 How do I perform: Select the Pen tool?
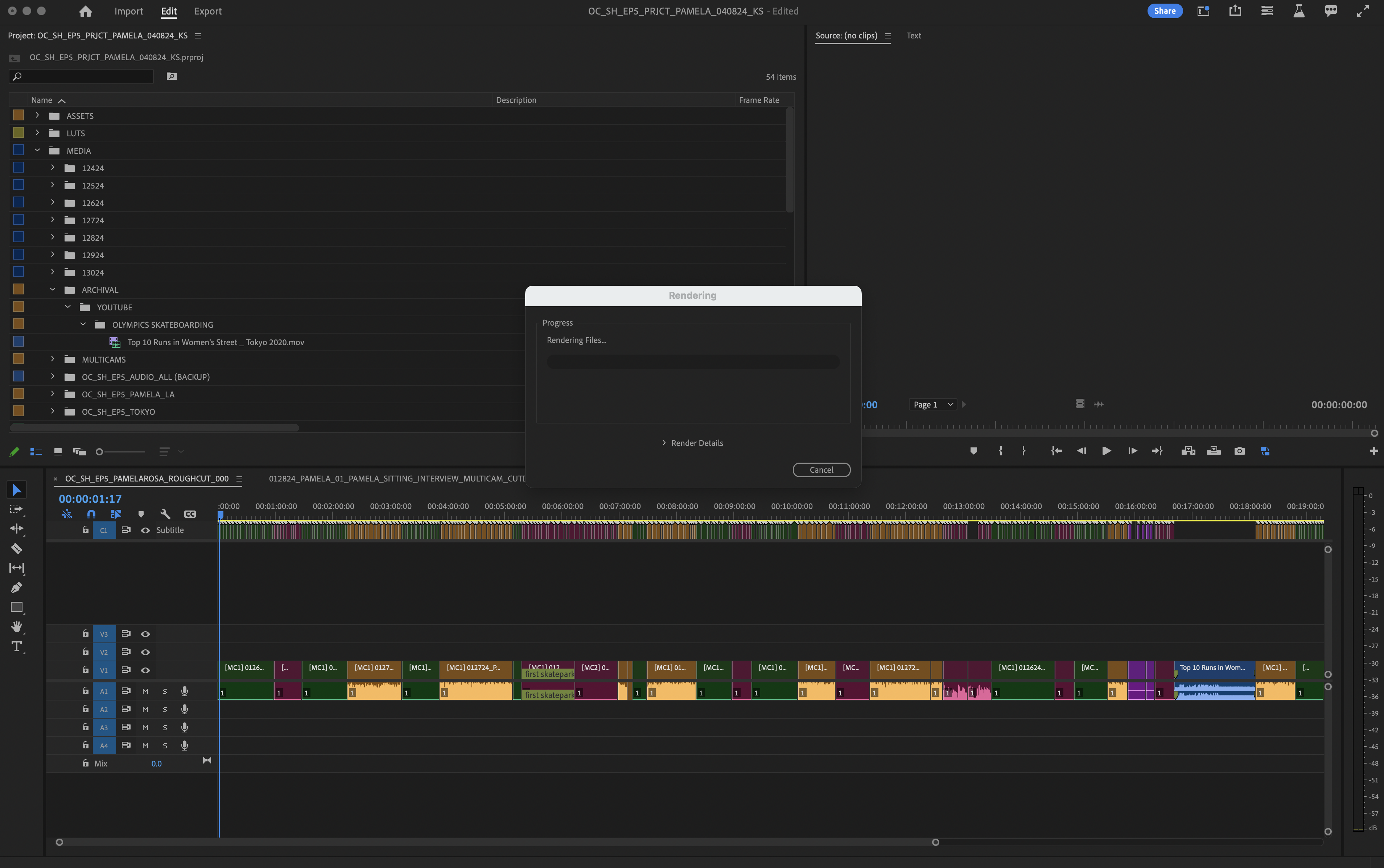[17, 587]
